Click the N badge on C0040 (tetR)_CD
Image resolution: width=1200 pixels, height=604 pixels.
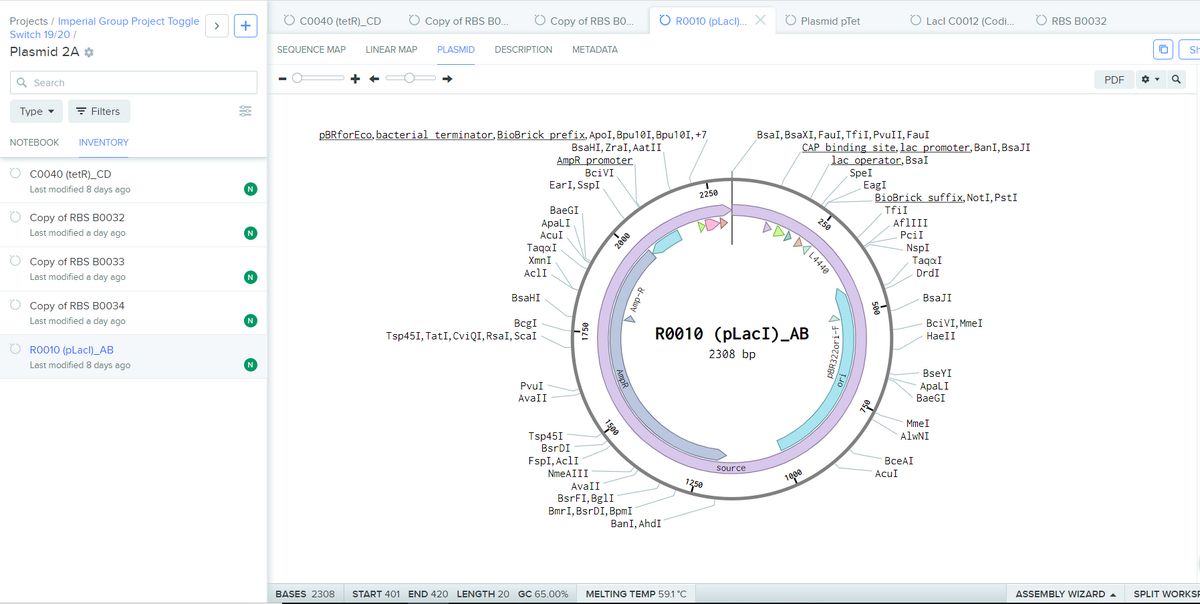(x=251, y=188)
